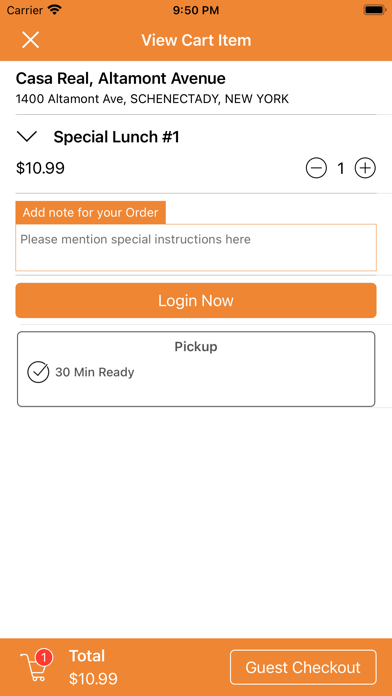The height and width of the screenshot is (696, 392).
Task: Tap the Add note for your Order label
Action: 91,213
